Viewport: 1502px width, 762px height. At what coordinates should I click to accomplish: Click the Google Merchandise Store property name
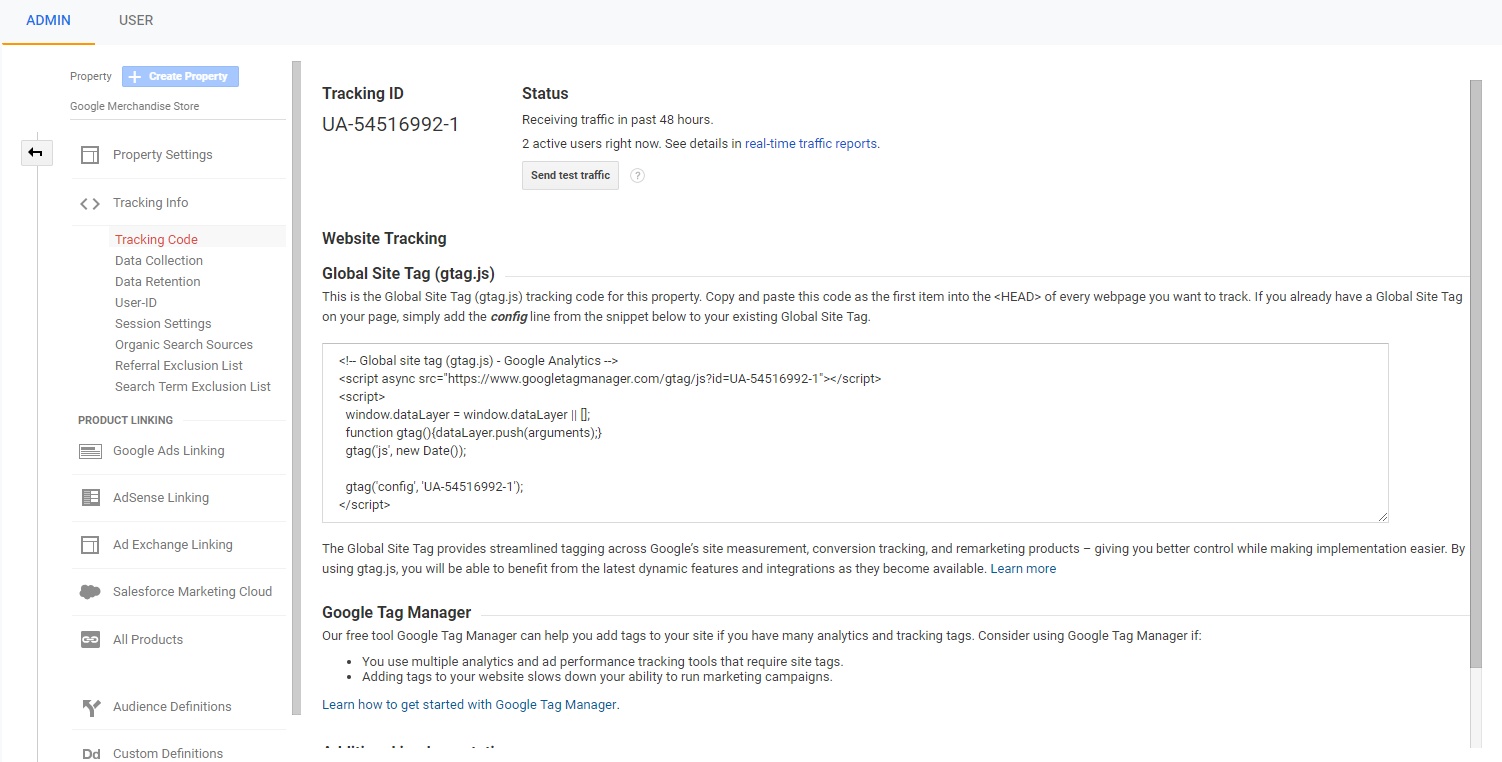click(x=134, y=107)
